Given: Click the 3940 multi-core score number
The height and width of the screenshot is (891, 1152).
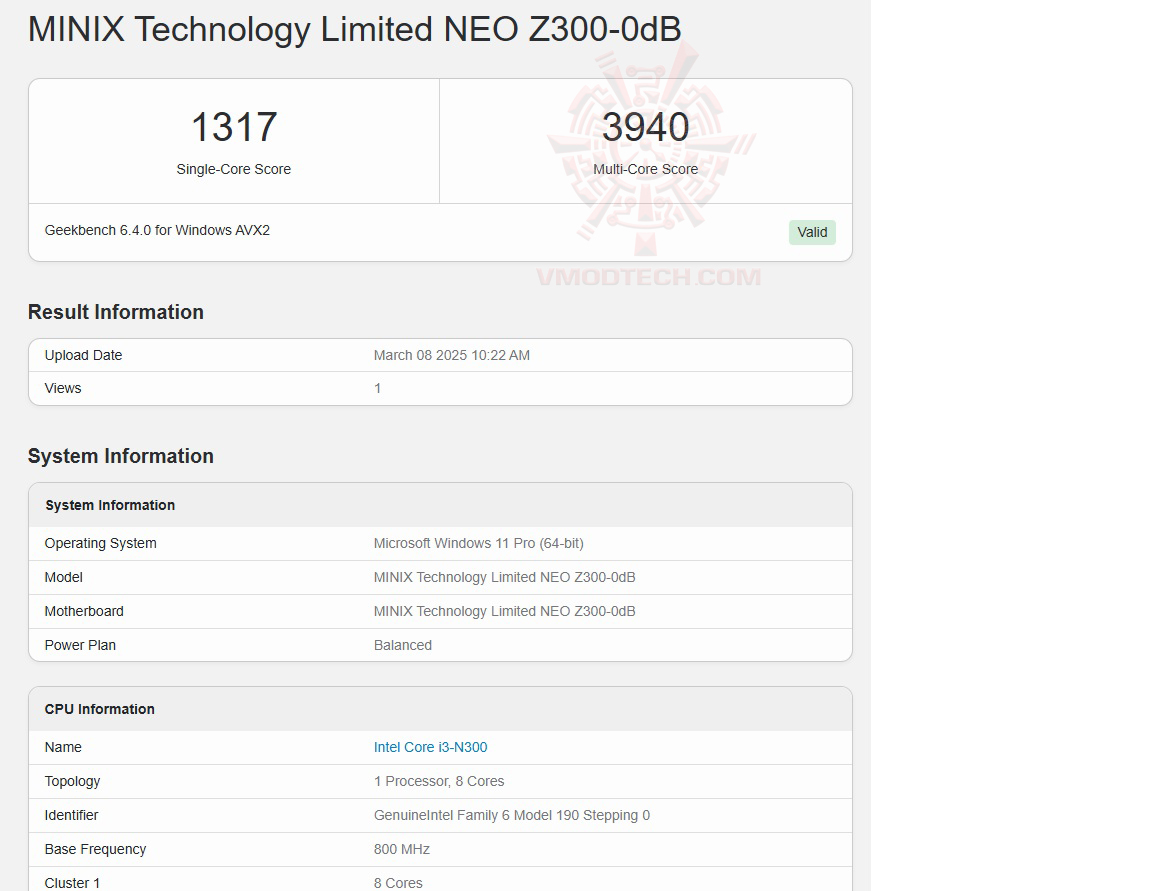Looking at the screenshot, I should coord(645,127).
